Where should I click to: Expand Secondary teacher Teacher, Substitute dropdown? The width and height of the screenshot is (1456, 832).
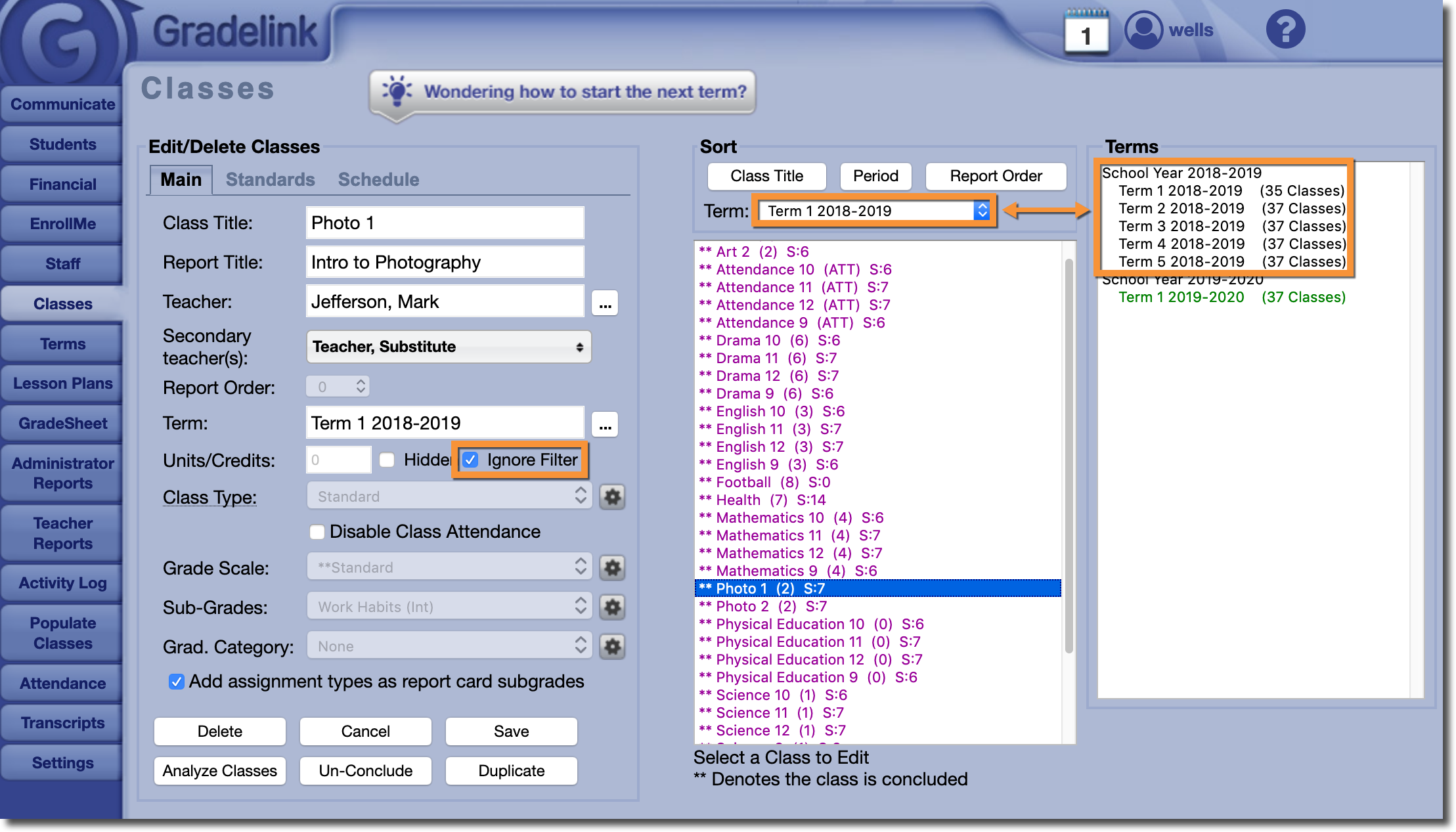point(449,347)
